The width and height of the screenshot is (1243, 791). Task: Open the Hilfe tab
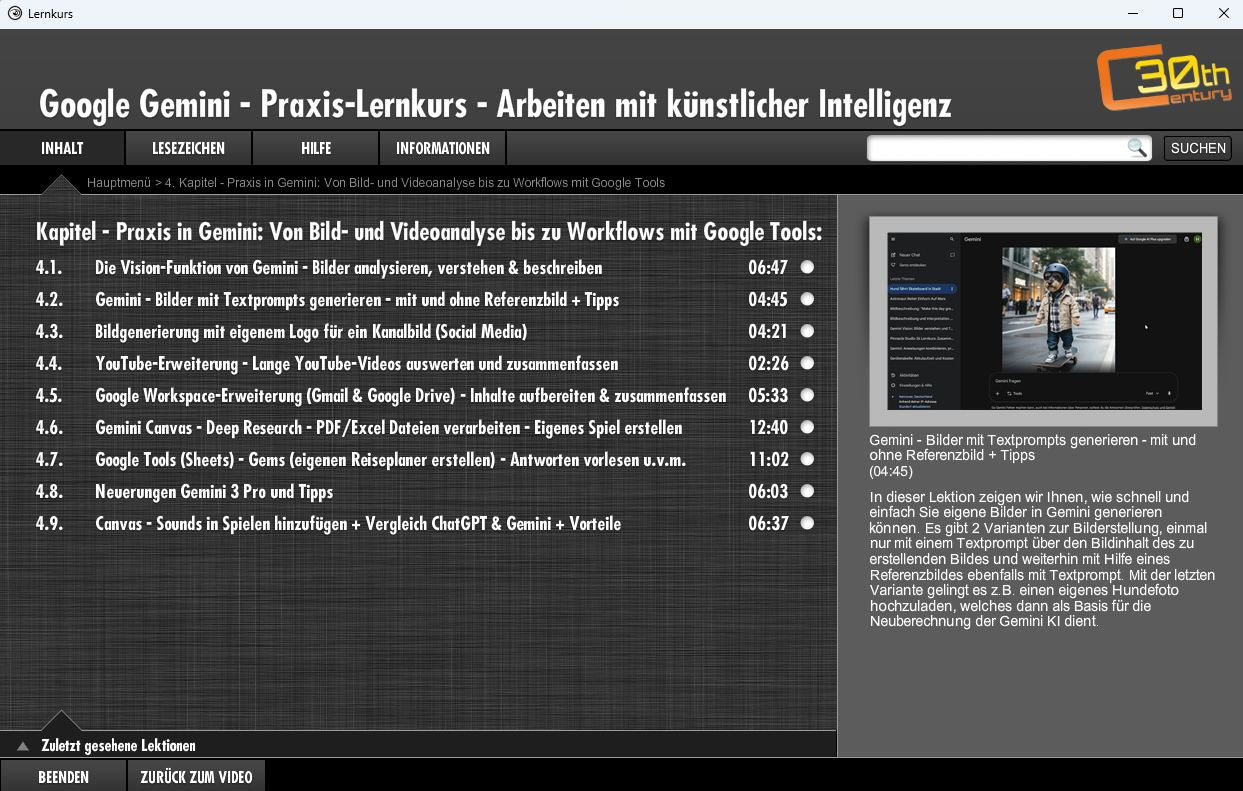pyautogui.click(x=316, y=148)
